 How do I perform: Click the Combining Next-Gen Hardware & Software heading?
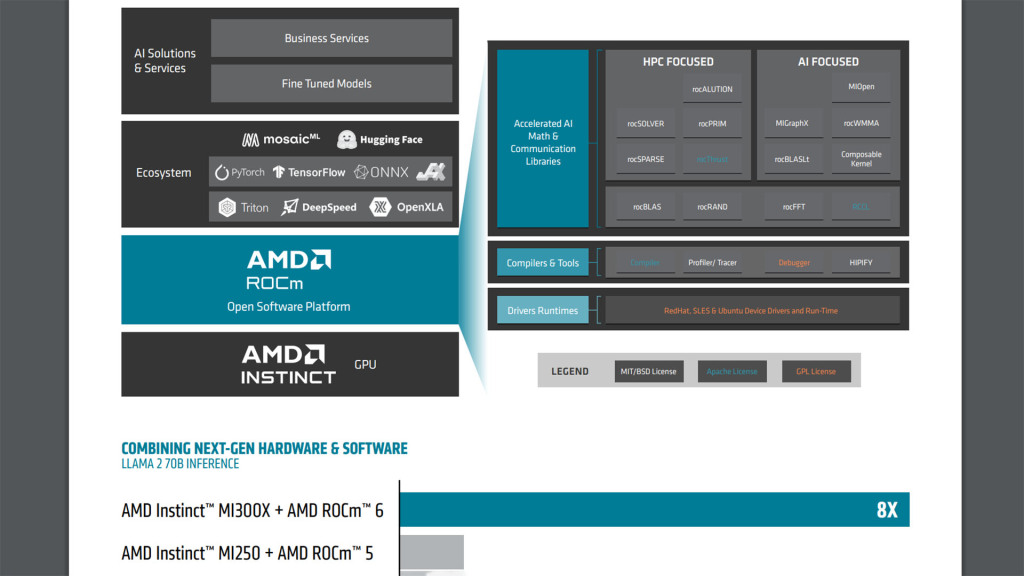coord(264,448)
